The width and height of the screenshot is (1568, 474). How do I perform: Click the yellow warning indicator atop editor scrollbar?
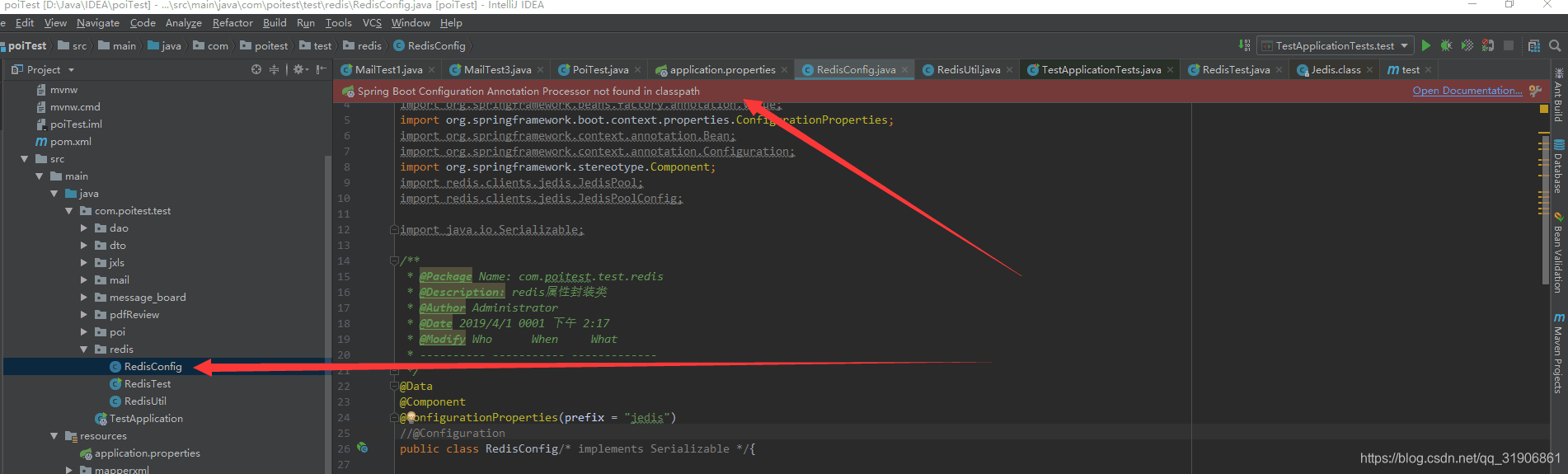(x=1543, y=108)
